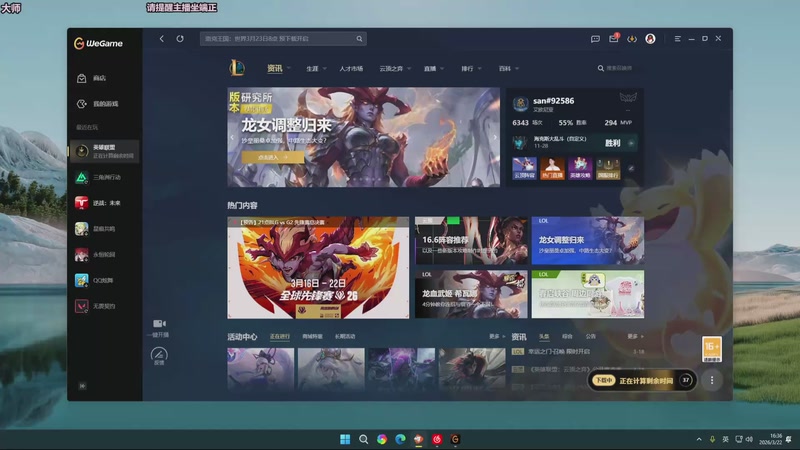Open 我的游戏 in the sidebar
Viewport: 800px width, 450px height.
coord(104,104)
